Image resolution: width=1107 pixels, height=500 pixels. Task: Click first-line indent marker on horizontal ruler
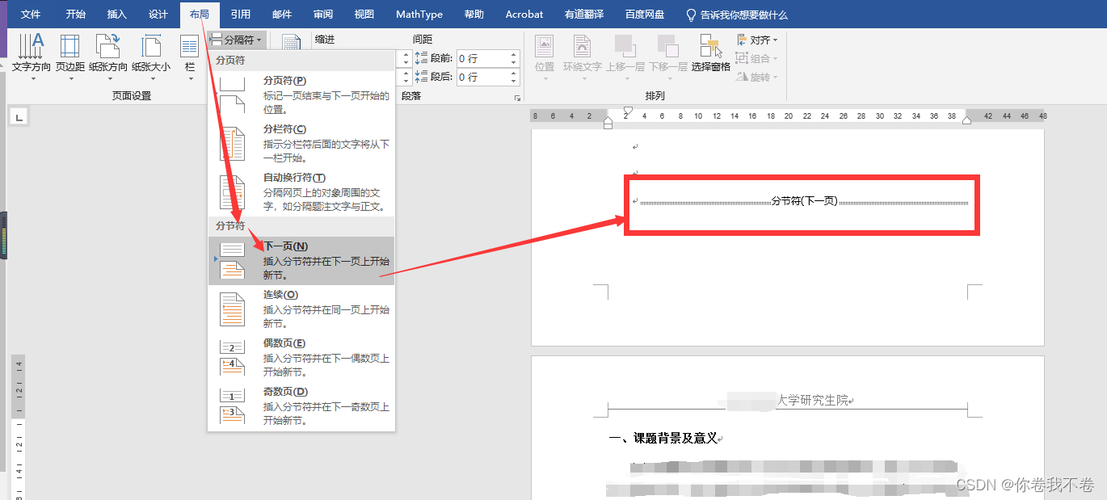coord(627,111)
